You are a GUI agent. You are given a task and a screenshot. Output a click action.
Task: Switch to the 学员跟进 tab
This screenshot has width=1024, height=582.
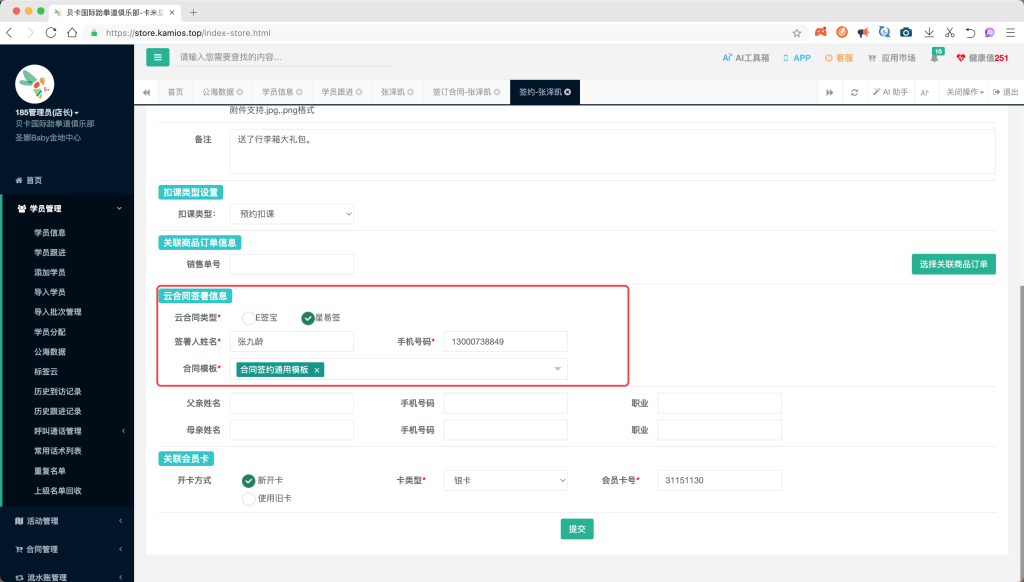click(x=337, y=92)
